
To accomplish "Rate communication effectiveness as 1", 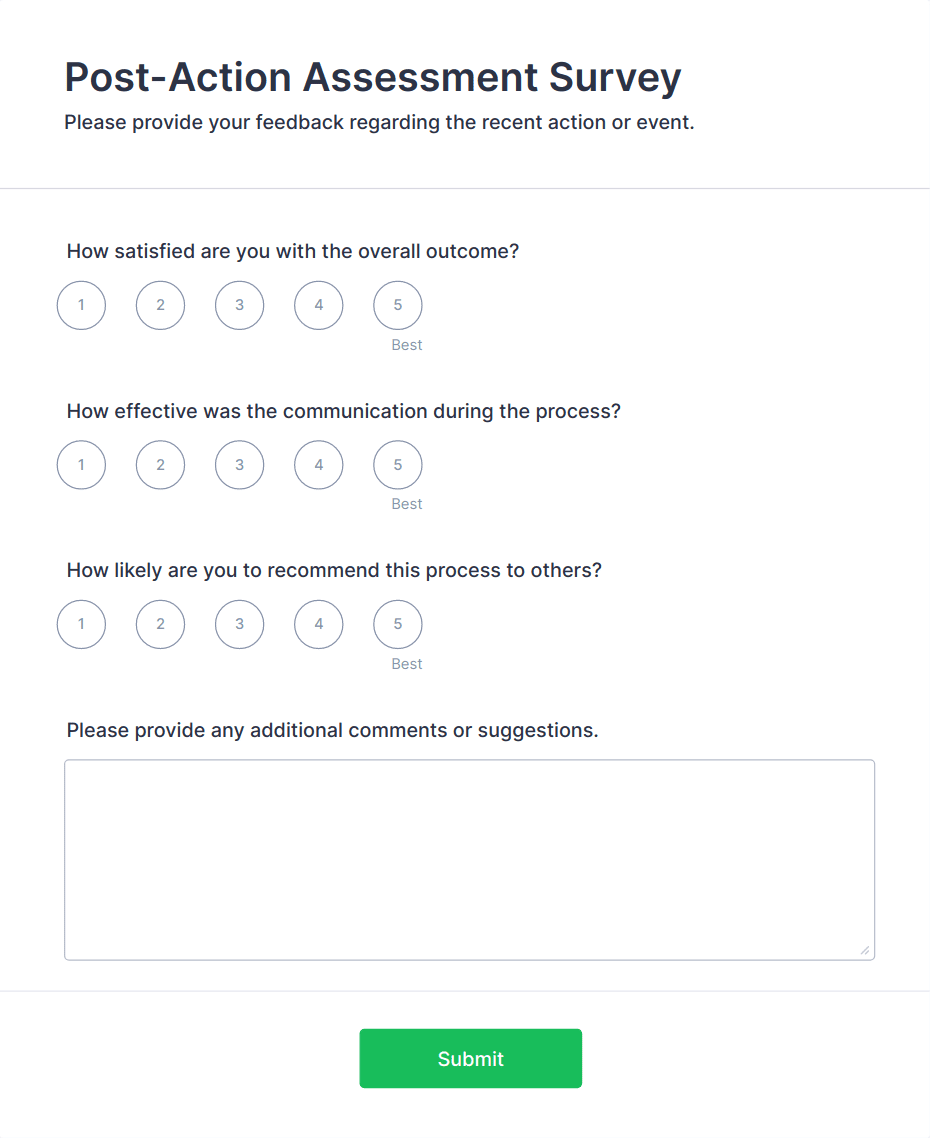I will (81, 465).
